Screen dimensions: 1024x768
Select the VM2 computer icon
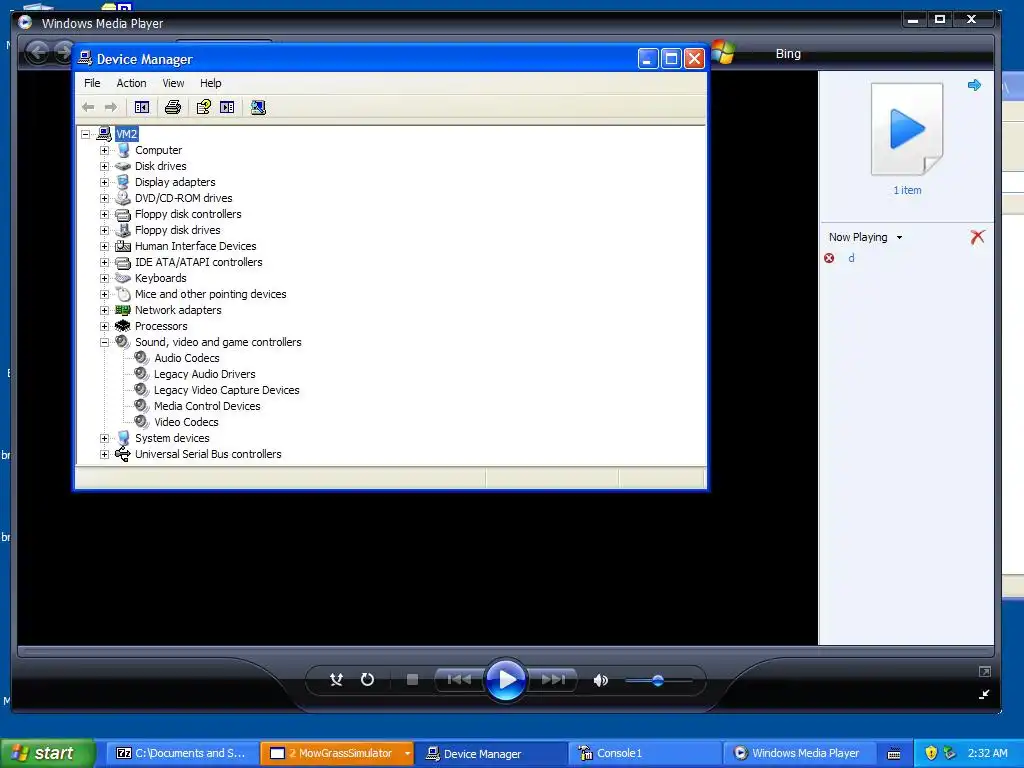pos(104,134)
